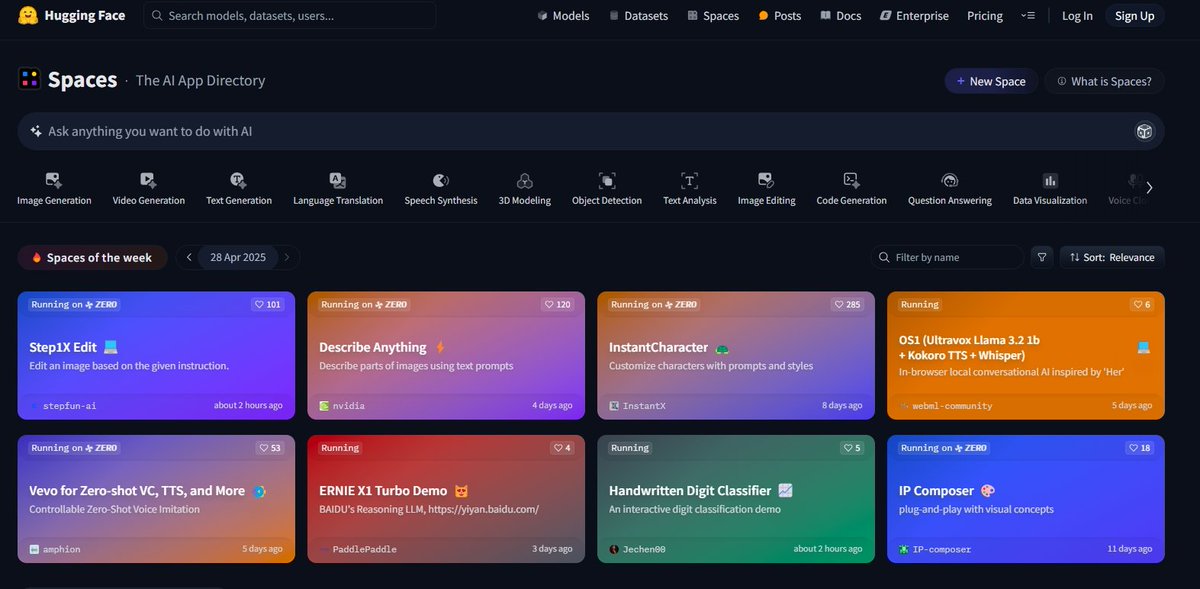Click the Hugging Face logo
The height and width of the screenshot is (589, 1200).
[x=71, y=15]
